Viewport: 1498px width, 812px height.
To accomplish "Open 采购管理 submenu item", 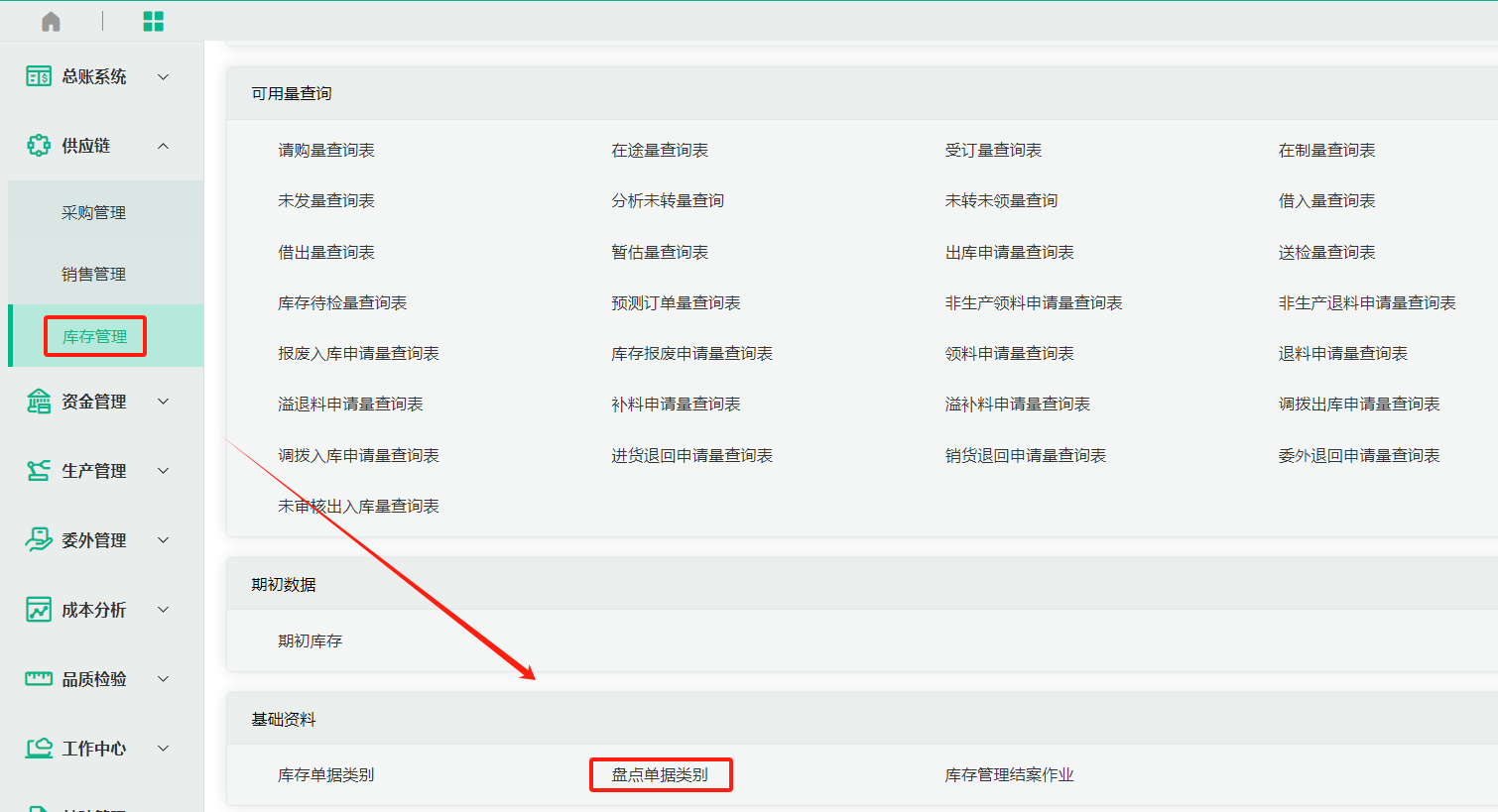I will (x=93, y=212).
